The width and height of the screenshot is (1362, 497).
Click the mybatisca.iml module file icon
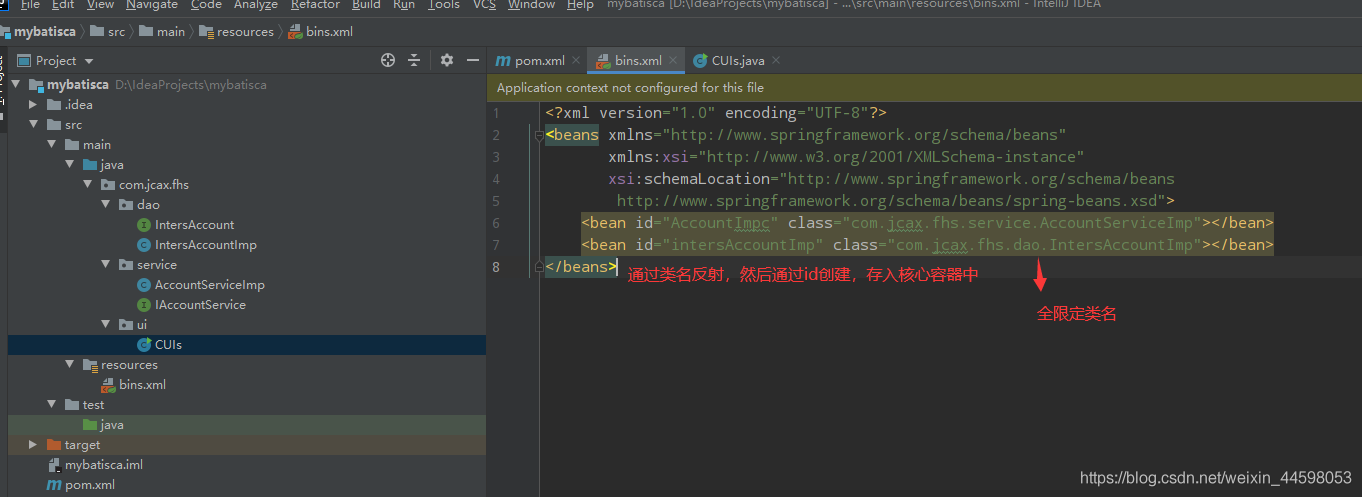[x=54, y=465]
